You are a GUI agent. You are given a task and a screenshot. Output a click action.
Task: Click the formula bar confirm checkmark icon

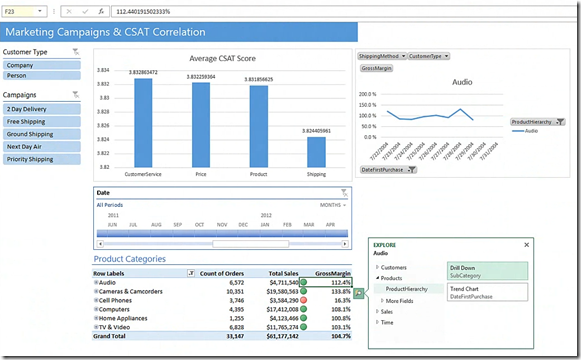[x=85, y=11]
